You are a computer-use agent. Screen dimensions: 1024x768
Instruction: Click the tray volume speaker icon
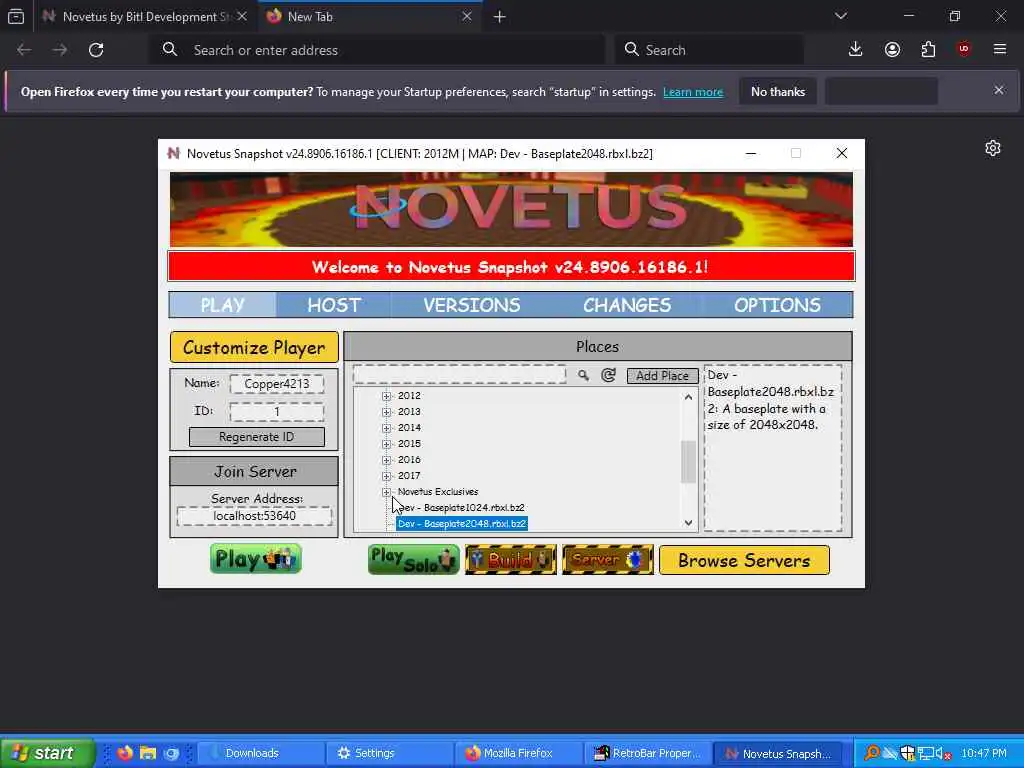(943, 754)
